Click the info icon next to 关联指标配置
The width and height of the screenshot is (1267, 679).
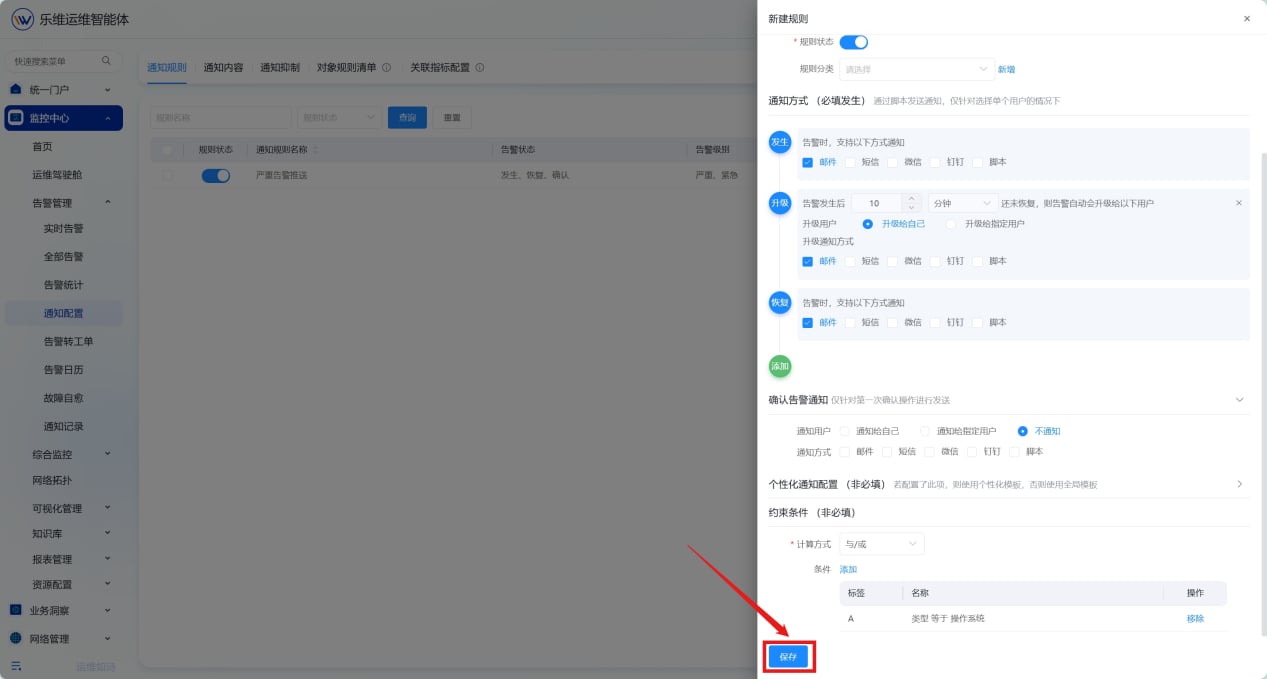tap(480, 68)
